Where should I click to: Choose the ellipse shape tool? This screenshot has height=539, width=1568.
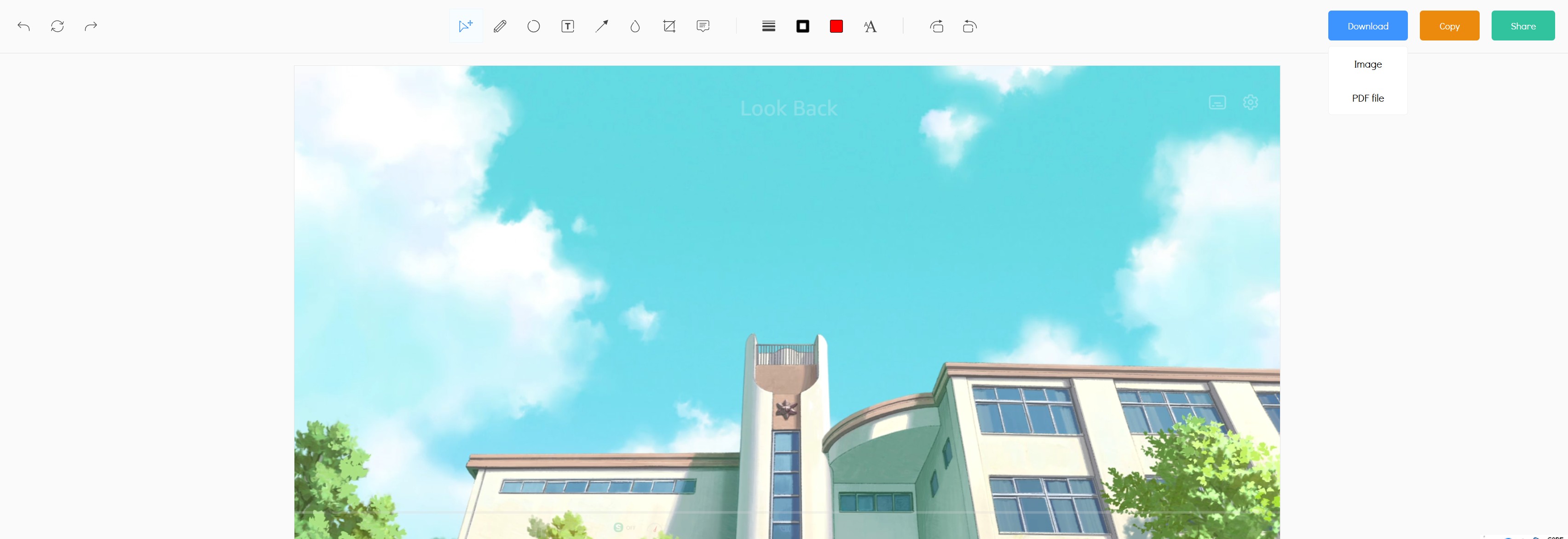point(534,26)
